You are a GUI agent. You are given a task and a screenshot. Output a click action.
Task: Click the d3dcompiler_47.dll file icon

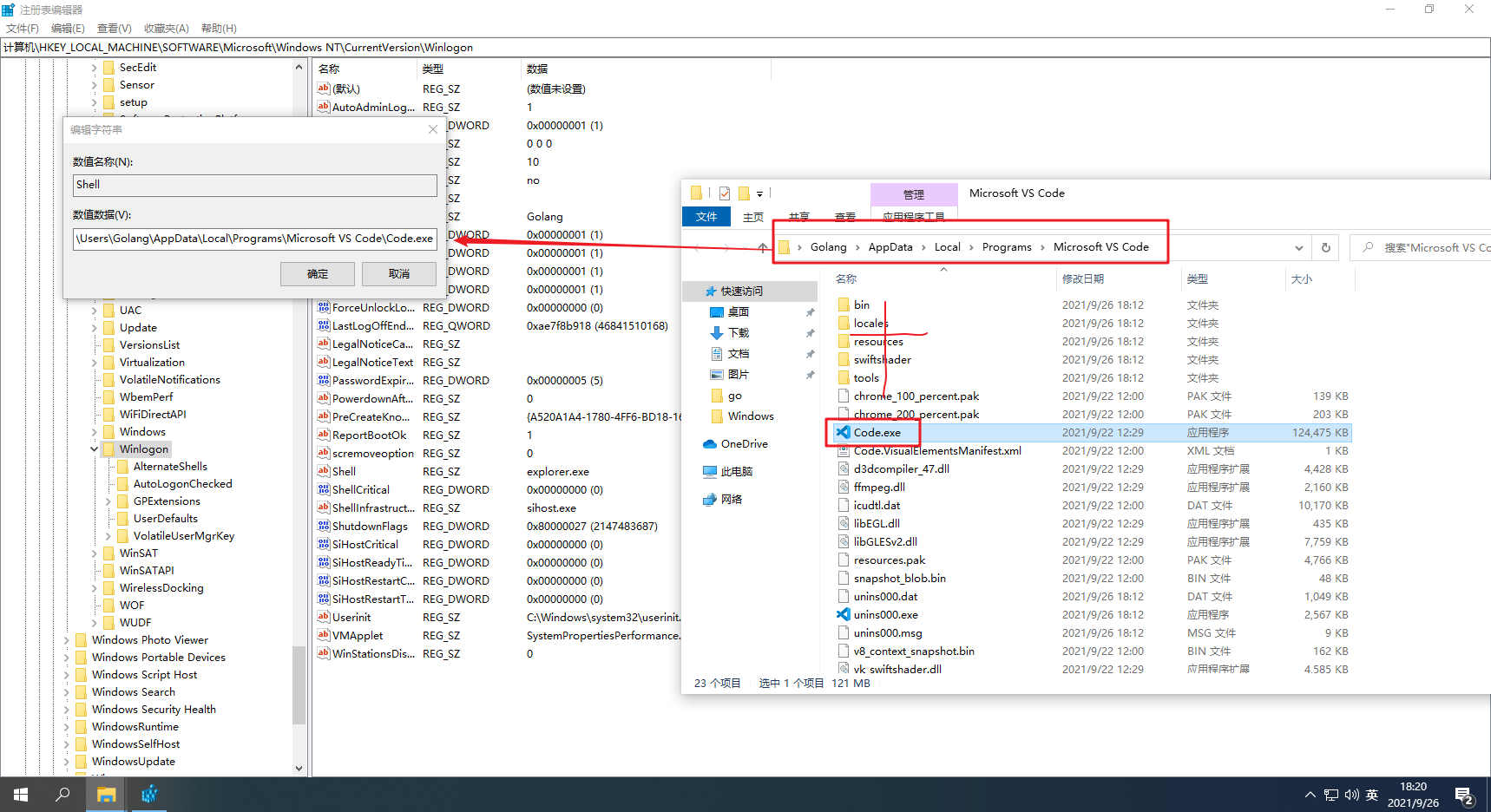pos(844,468)
